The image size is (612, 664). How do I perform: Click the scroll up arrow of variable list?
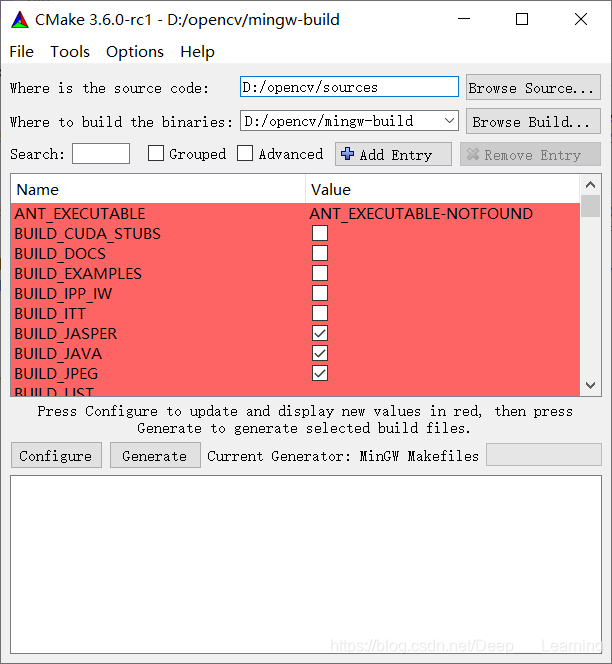pyautogui.click(x=590, y=185)
